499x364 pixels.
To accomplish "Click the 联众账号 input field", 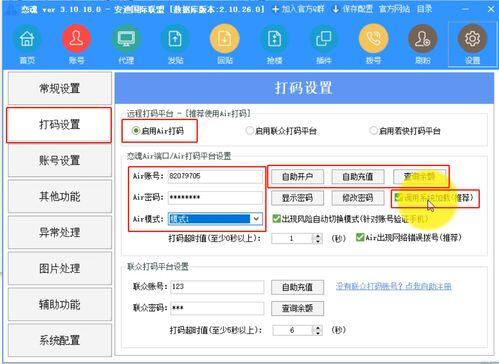I will tap(217, 287).
